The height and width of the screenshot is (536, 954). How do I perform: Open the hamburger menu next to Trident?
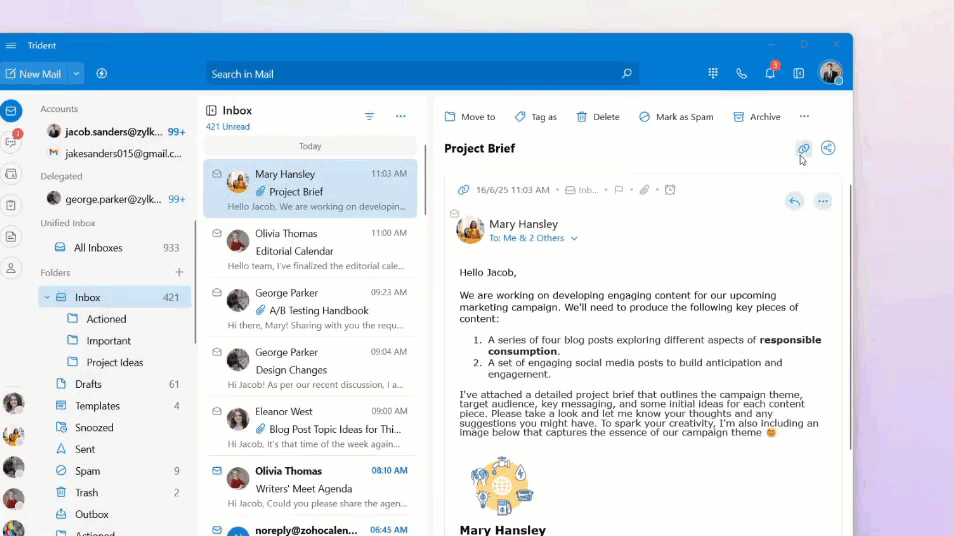pyautogui.click(x=11, y=46)
